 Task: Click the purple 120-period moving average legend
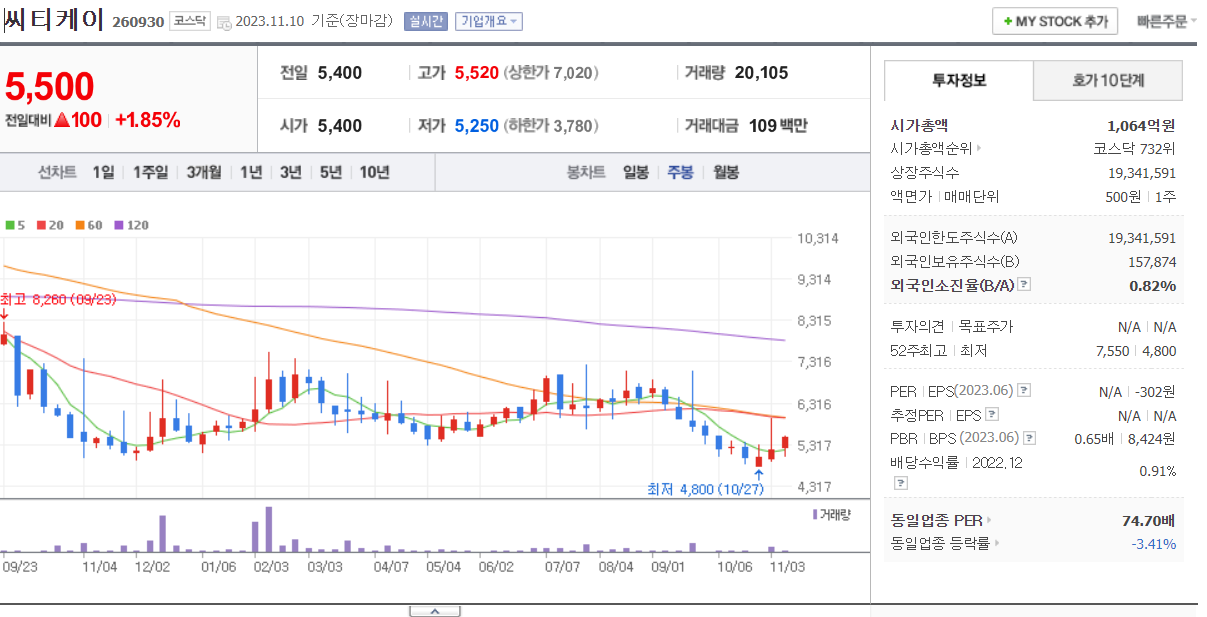[131, 225]
